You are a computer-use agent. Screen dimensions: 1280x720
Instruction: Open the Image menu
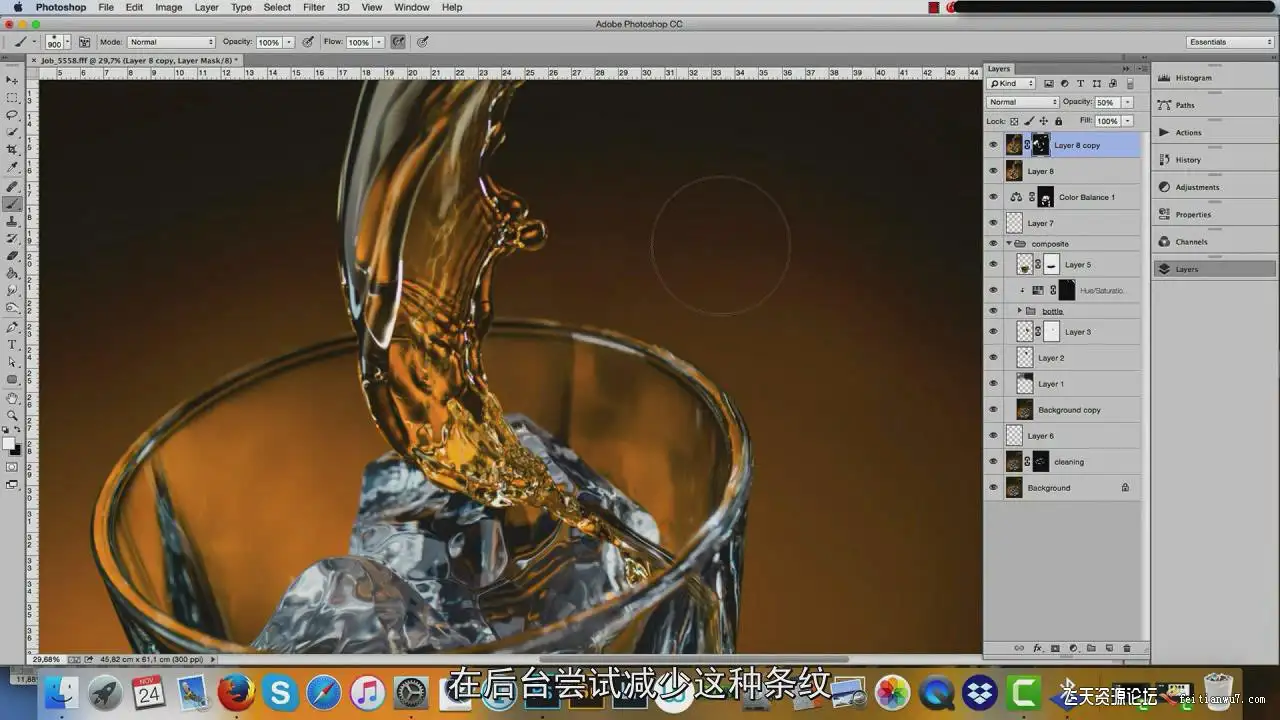click(168, 7)
